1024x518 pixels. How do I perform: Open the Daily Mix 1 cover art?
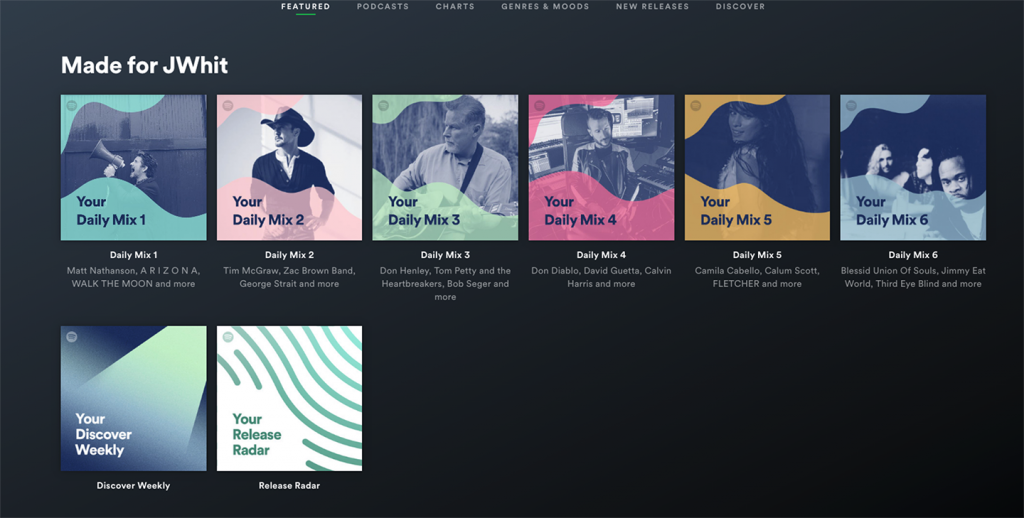[x=133, y=167]
